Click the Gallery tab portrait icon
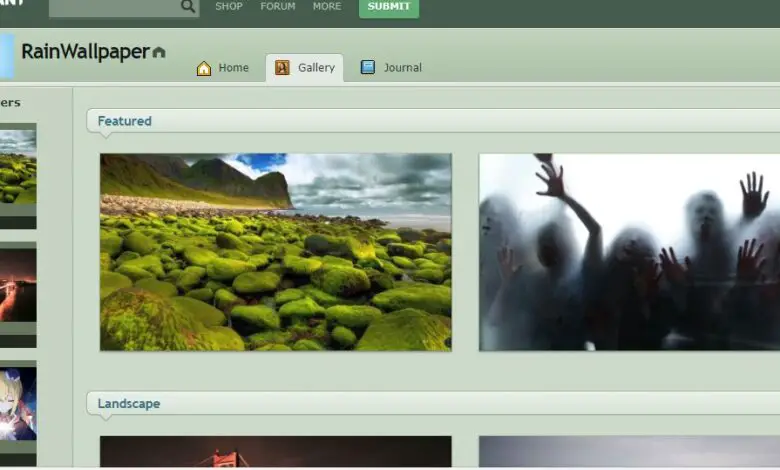The height and width of the screenshot is (470, 780). pyautogui.click(x=282, y=68)
